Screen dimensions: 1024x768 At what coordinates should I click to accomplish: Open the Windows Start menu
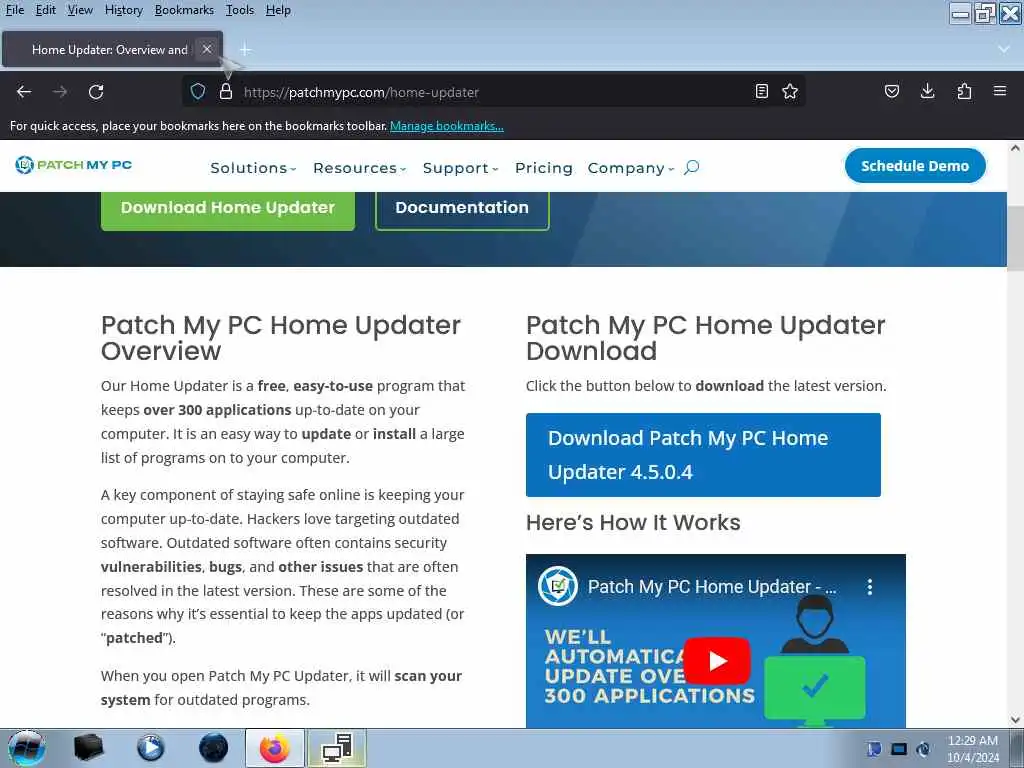click(x=27, y=748)
